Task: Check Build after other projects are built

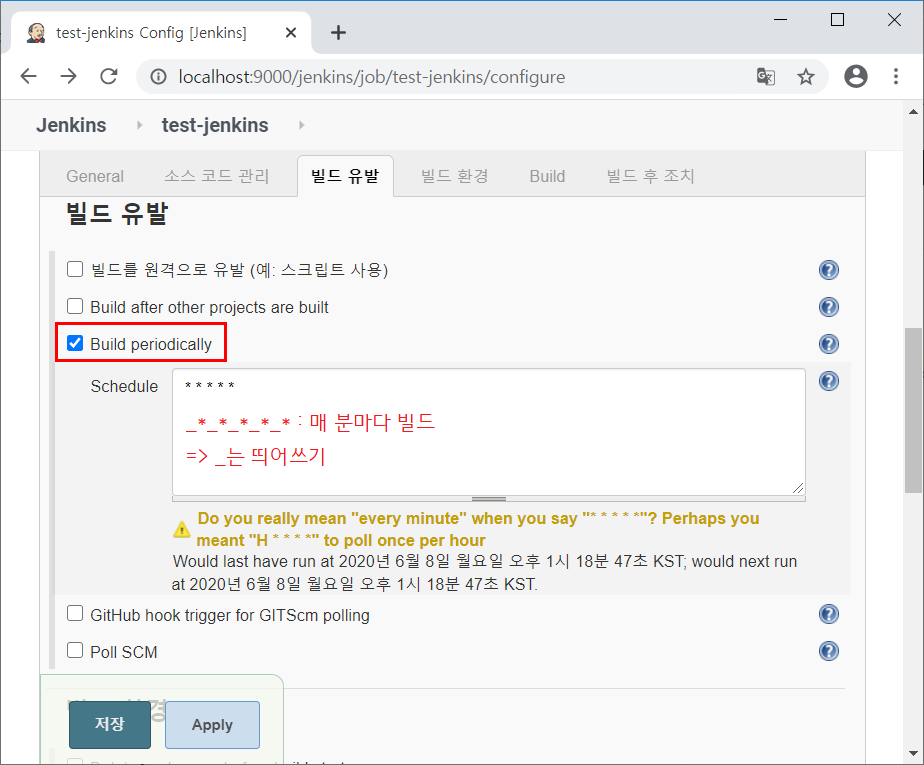Action: click(x=75, y=306)
